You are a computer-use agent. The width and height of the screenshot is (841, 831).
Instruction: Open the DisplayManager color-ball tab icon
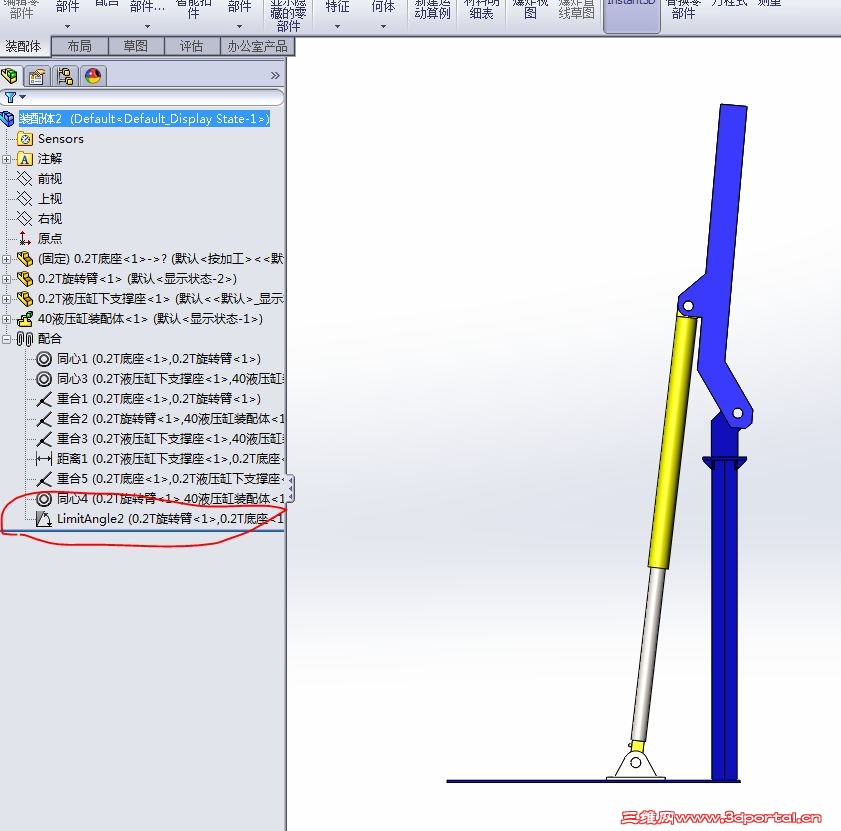click(x=93, y=76)
